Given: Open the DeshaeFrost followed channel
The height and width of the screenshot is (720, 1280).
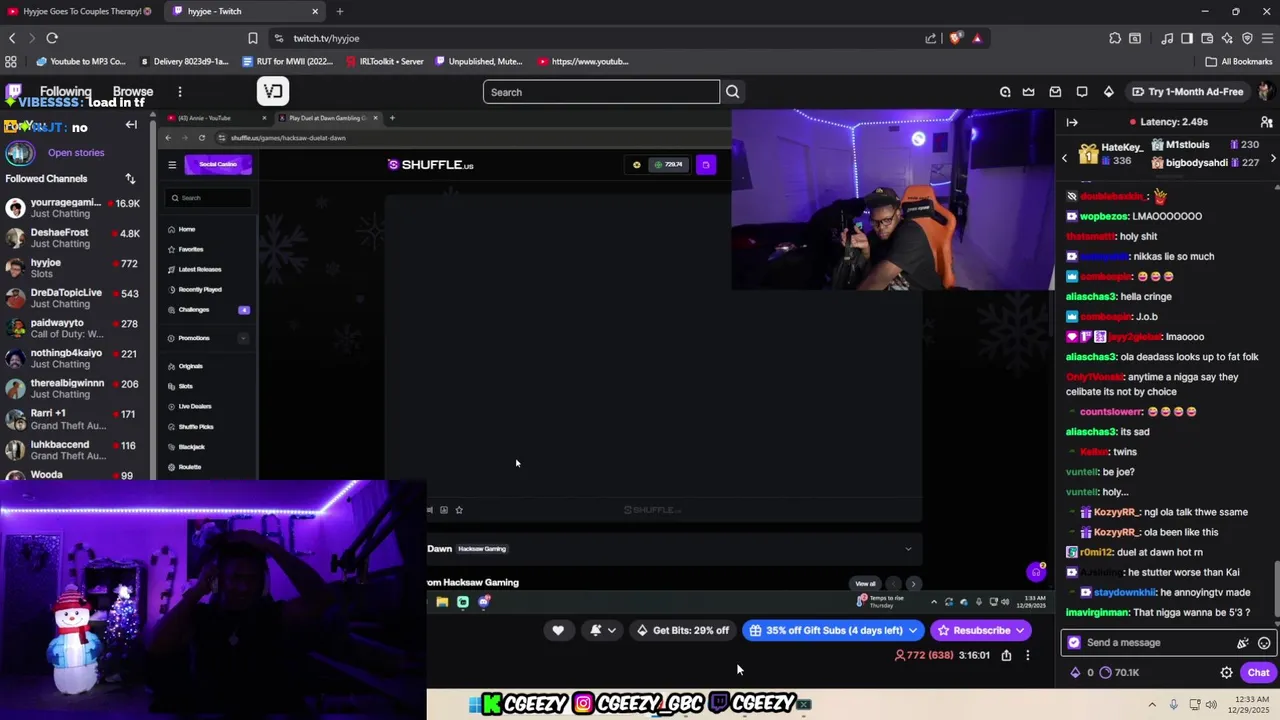Looking at the screenshot, I should point(72,238).
